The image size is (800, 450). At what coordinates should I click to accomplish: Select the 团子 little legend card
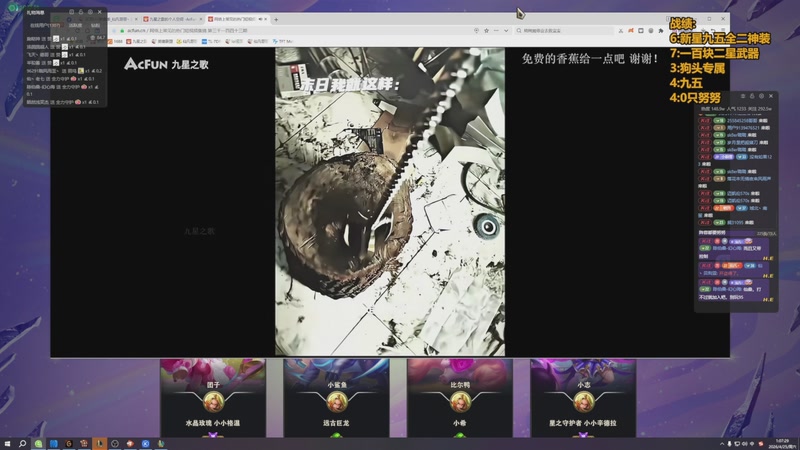213,397
